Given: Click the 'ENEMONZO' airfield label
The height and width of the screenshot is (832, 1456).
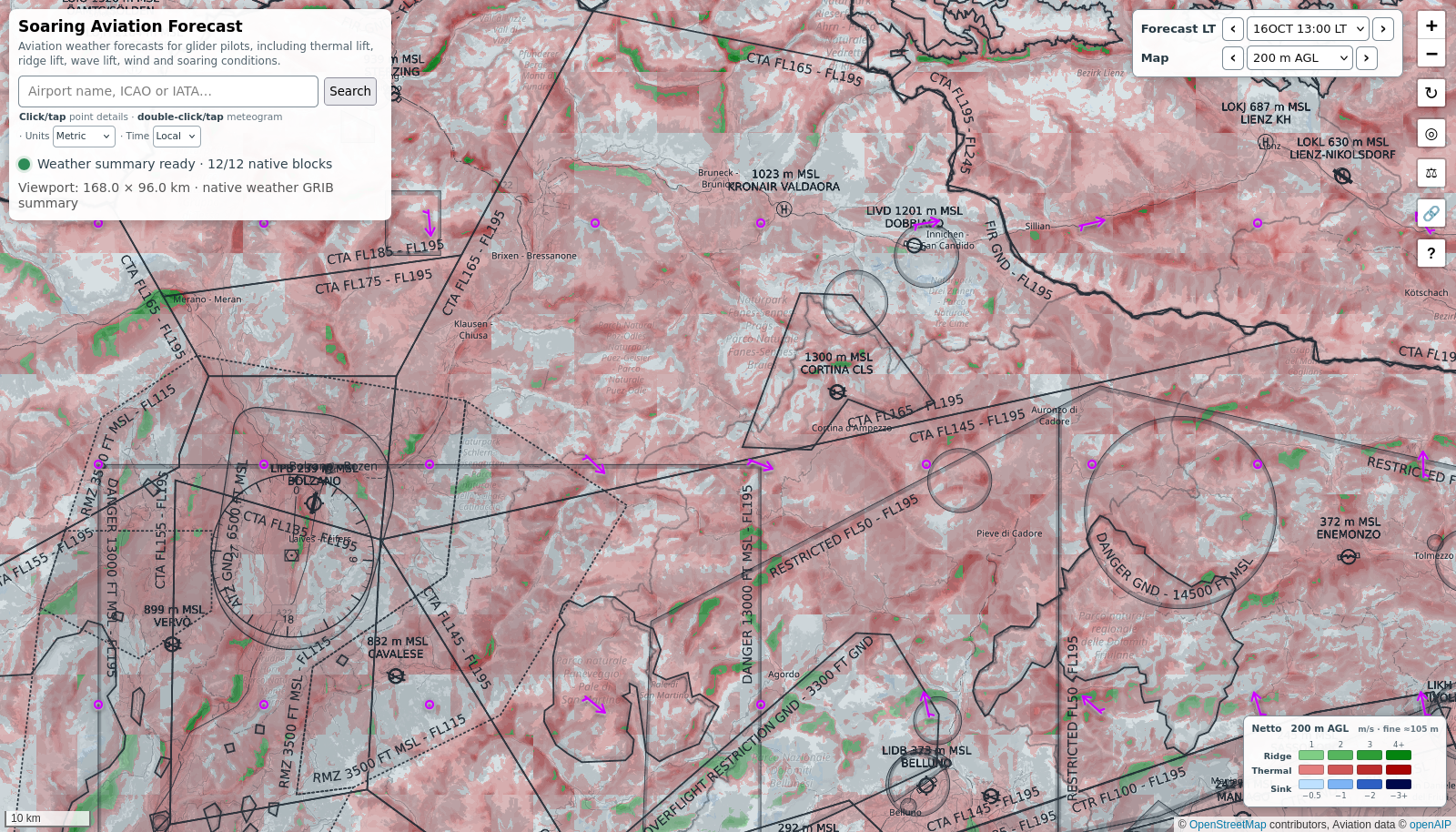Looking at the screenshot, I should [1349, 534].
